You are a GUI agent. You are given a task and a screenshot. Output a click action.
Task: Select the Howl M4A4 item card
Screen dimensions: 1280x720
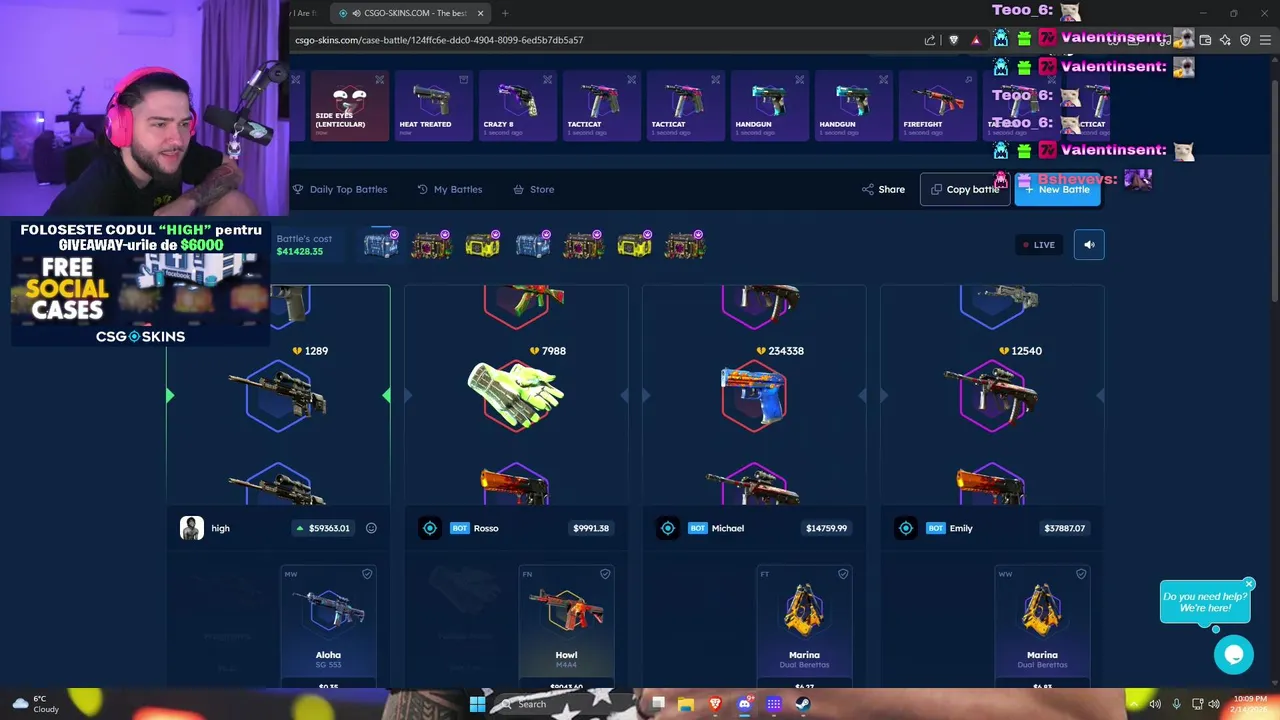pyautogui.click(x=566, y=628)
